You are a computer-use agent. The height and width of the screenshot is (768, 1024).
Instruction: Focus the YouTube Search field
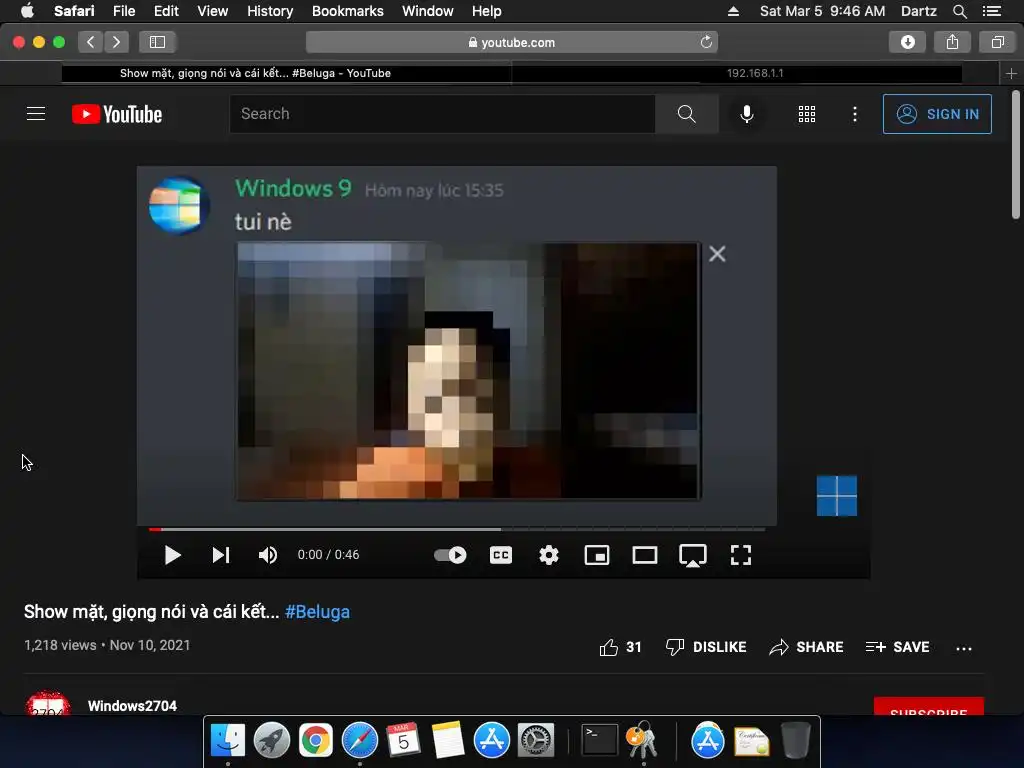click(x=442, y=114)
